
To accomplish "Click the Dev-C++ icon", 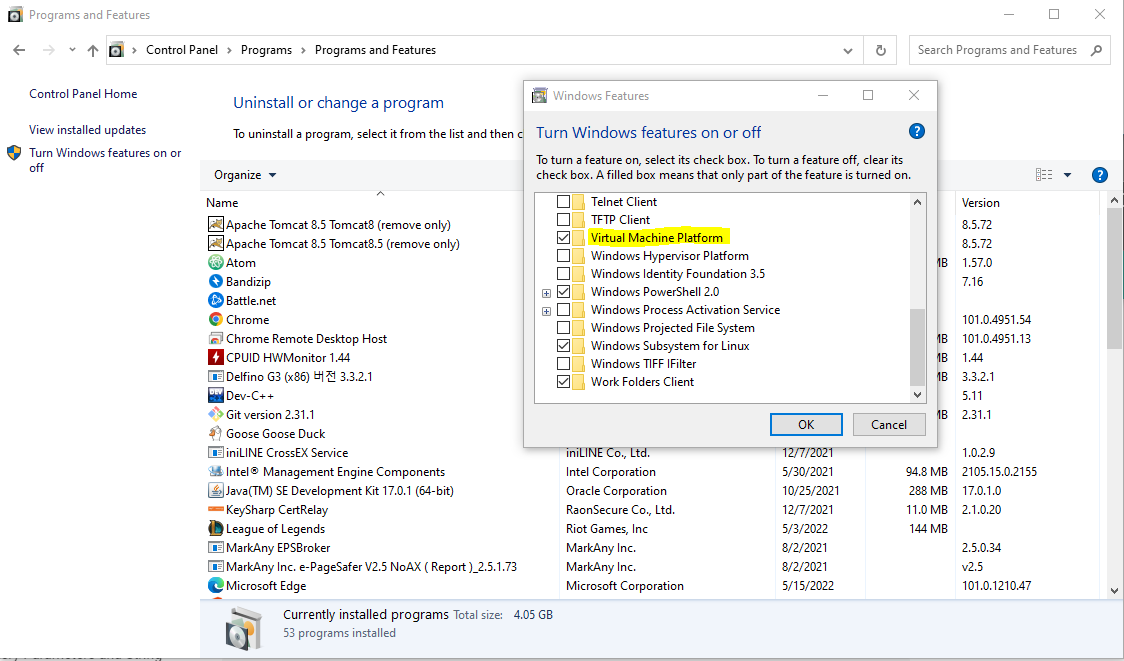I will [x=215, y=395].
